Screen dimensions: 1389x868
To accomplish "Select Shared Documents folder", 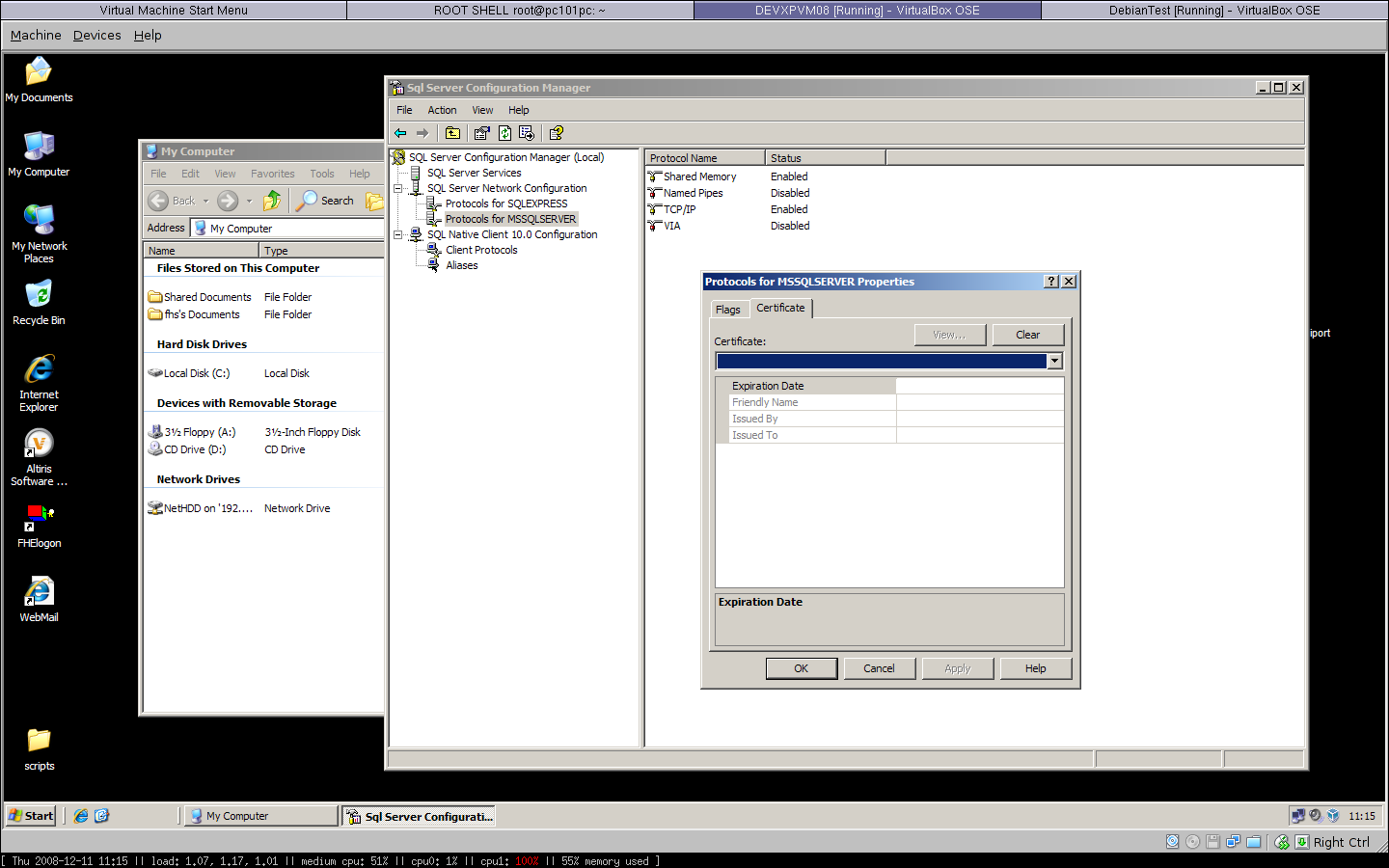I will (200, 297).
